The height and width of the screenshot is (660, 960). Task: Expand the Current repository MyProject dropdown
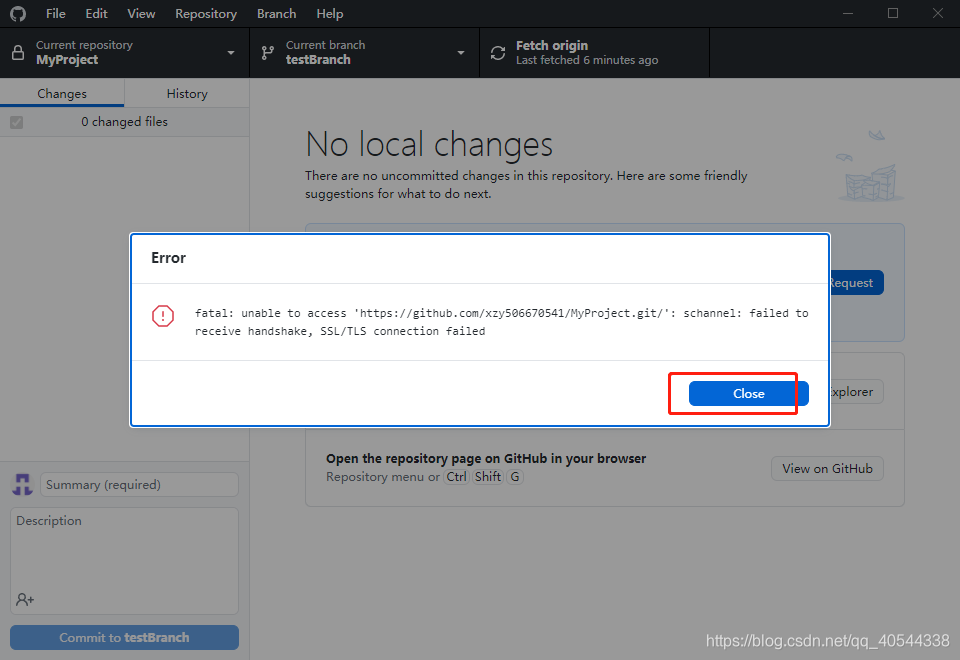point(125,53)
